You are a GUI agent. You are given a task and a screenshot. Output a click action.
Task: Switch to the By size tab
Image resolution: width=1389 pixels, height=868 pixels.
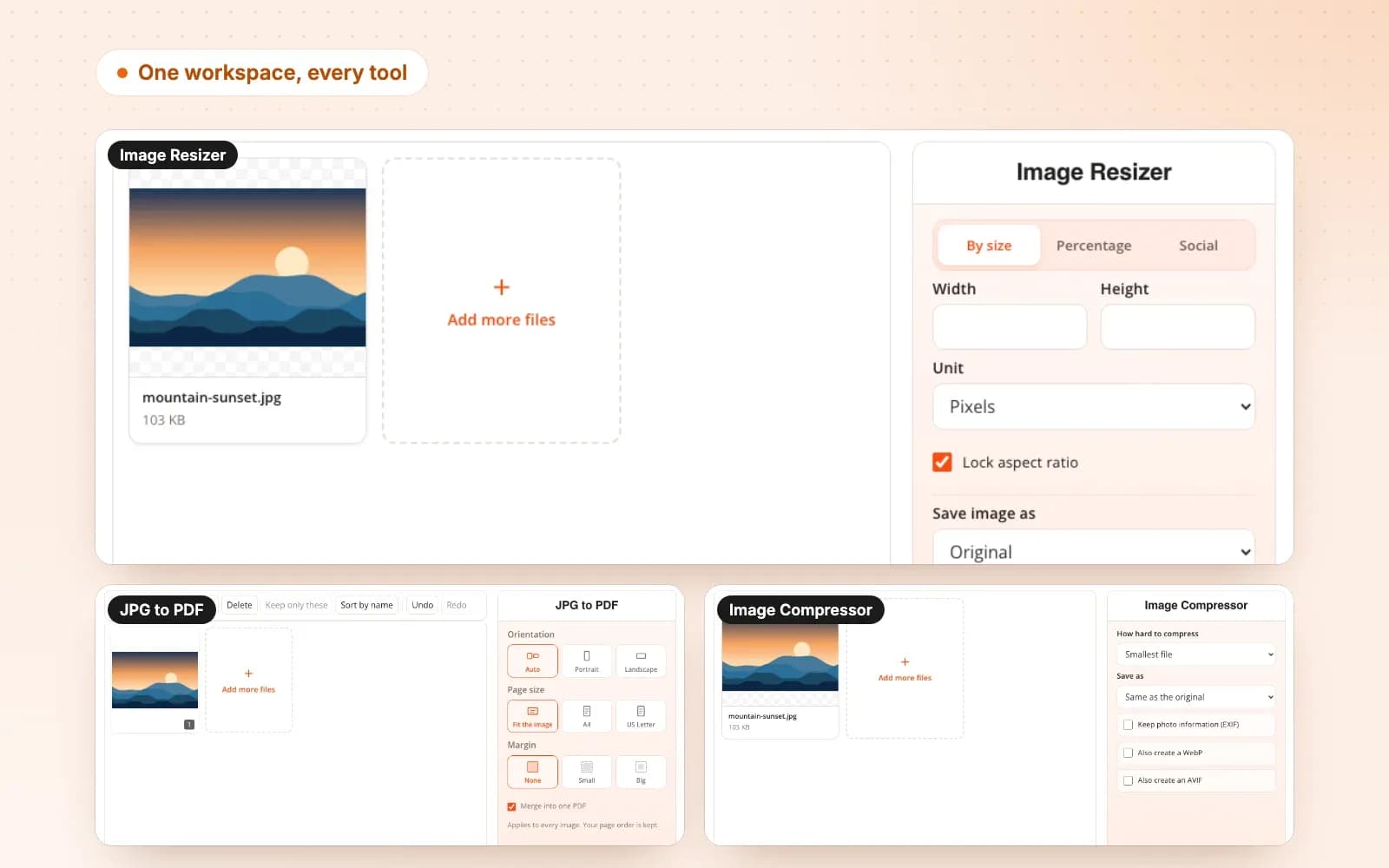point(989,246)
